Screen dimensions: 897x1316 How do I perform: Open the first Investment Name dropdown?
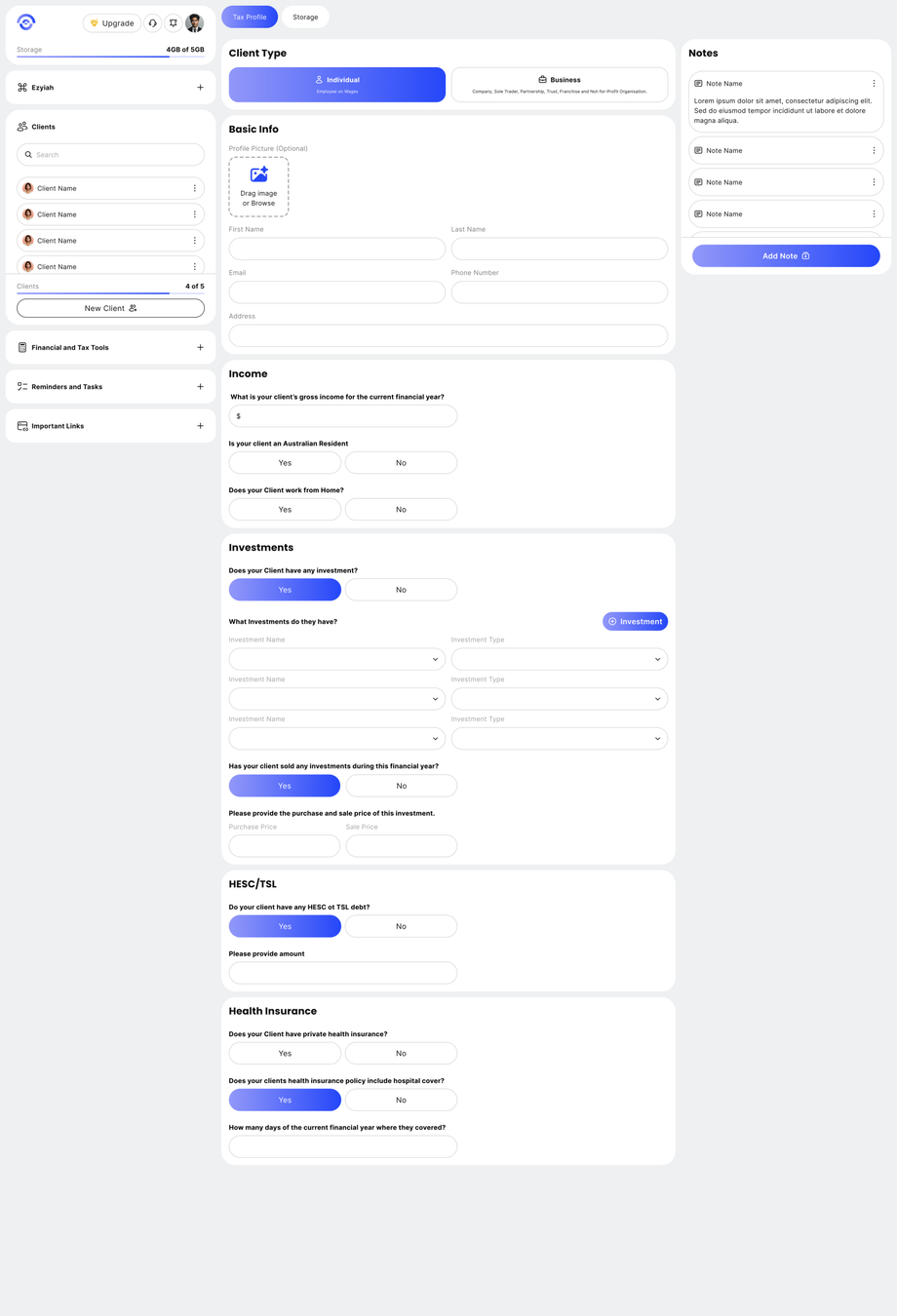(x=336, y=659)
